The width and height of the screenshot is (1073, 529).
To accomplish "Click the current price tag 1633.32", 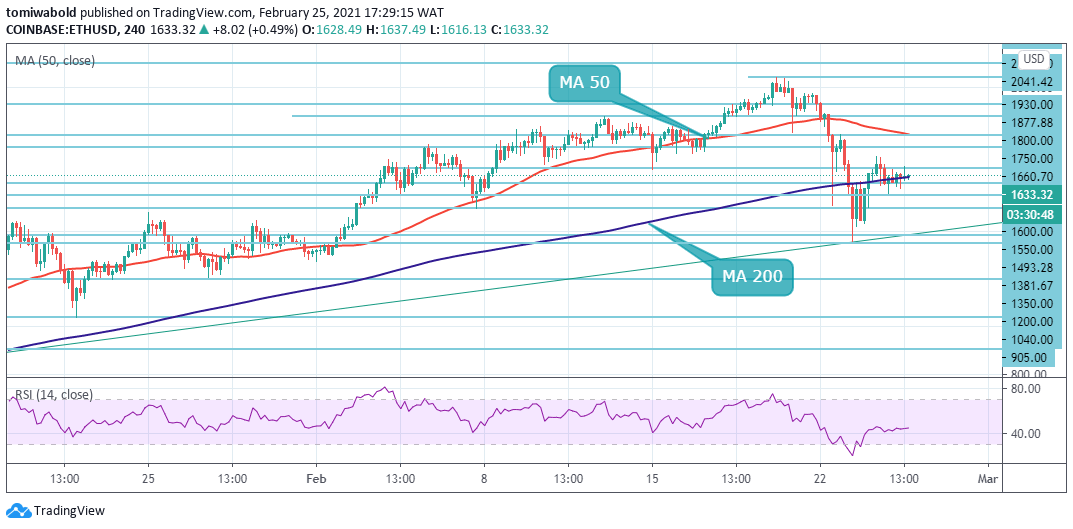I will pyautogui.click(x=1033, y=195).
